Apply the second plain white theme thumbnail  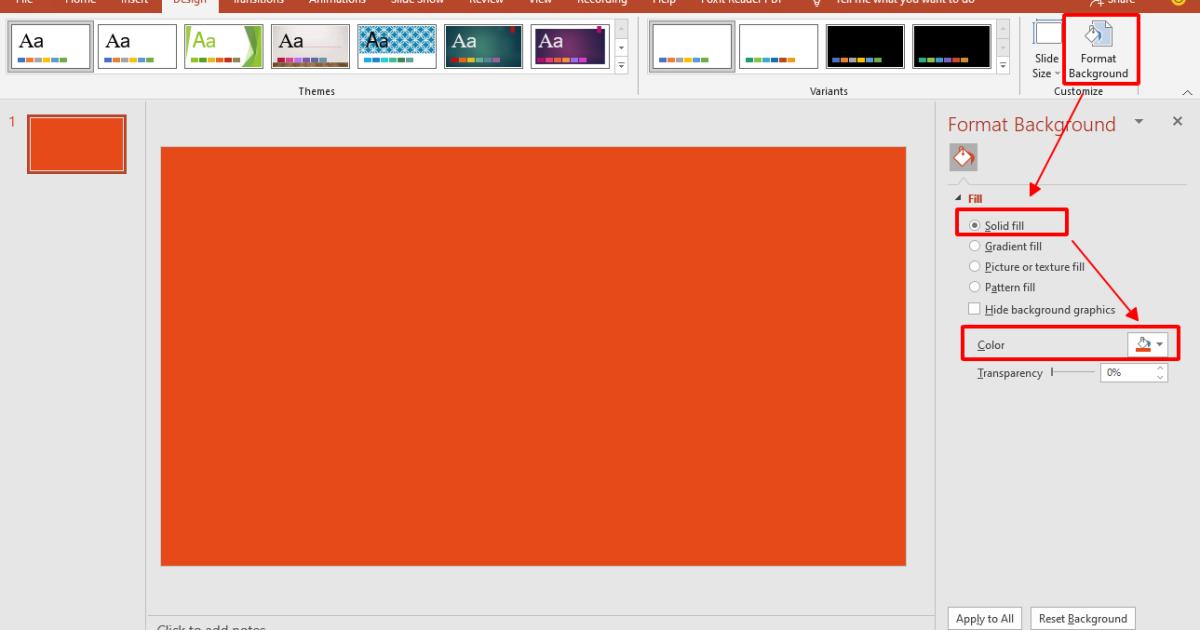pos(137,46)
